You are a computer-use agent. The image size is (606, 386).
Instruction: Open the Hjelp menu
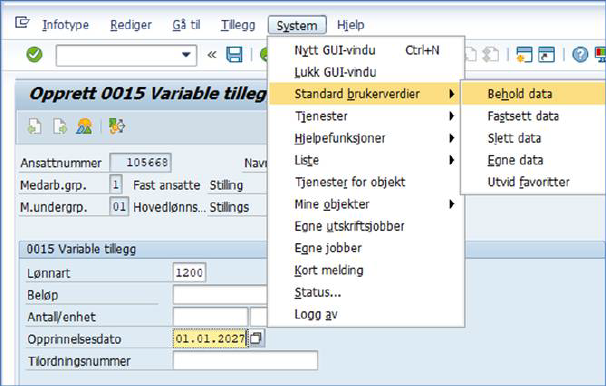351,25
